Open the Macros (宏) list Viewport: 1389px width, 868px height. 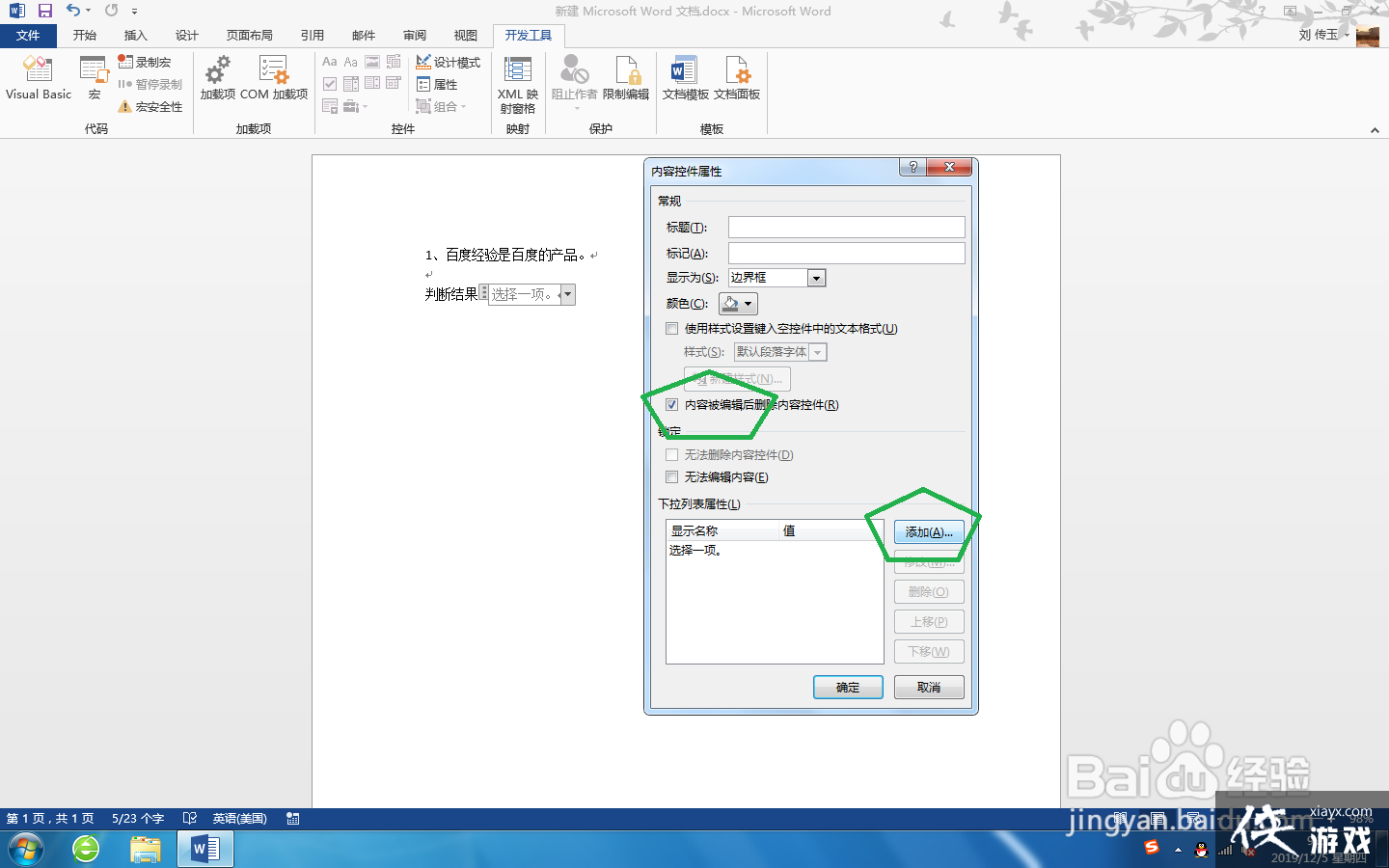pos(94,77)
